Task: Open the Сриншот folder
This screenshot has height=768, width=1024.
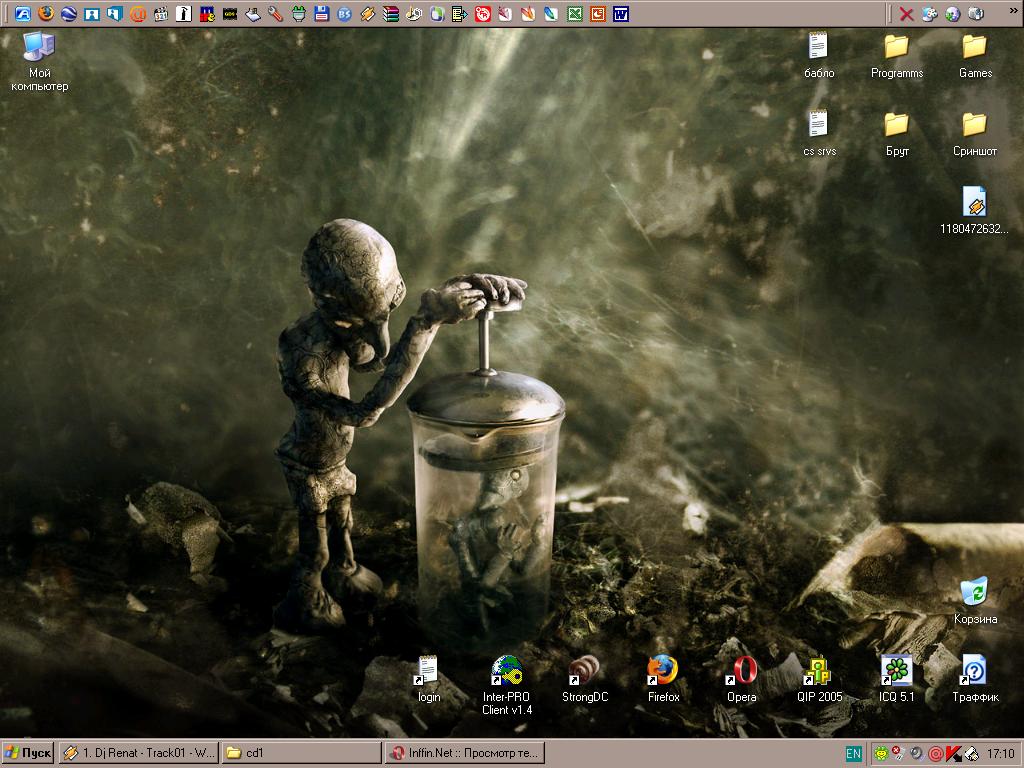Action: coord(975,133)
